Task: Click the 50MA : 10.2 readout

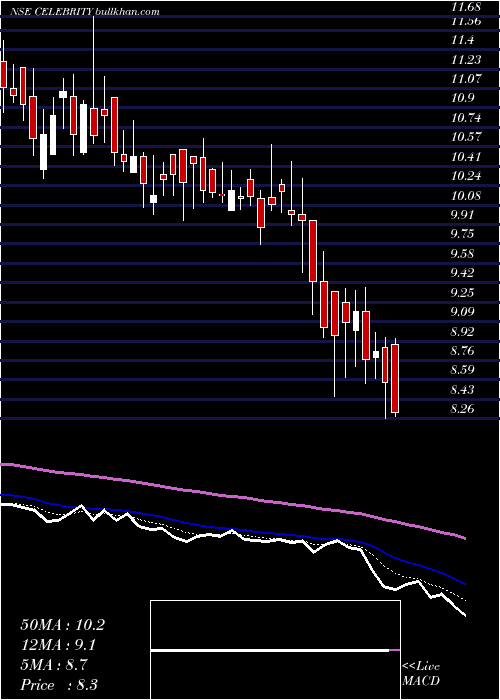Action: pyautogui.click(x=63, y=625)
